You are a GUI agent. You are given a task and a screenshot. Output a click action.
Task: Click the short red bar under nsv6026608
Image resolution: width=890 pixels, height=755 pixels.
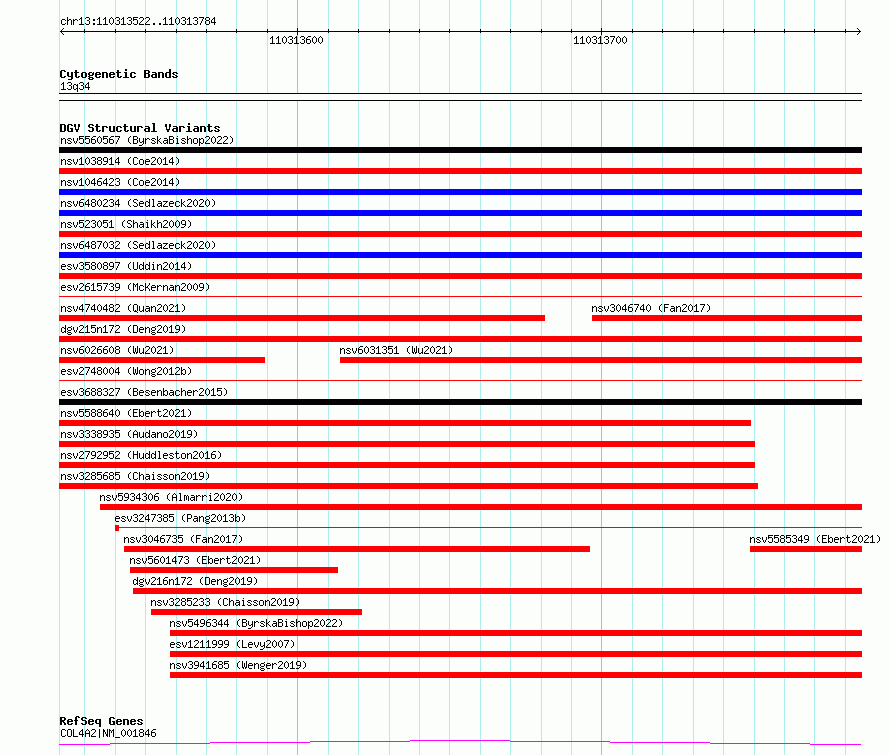pyautogui.click(x=162, y=360)
